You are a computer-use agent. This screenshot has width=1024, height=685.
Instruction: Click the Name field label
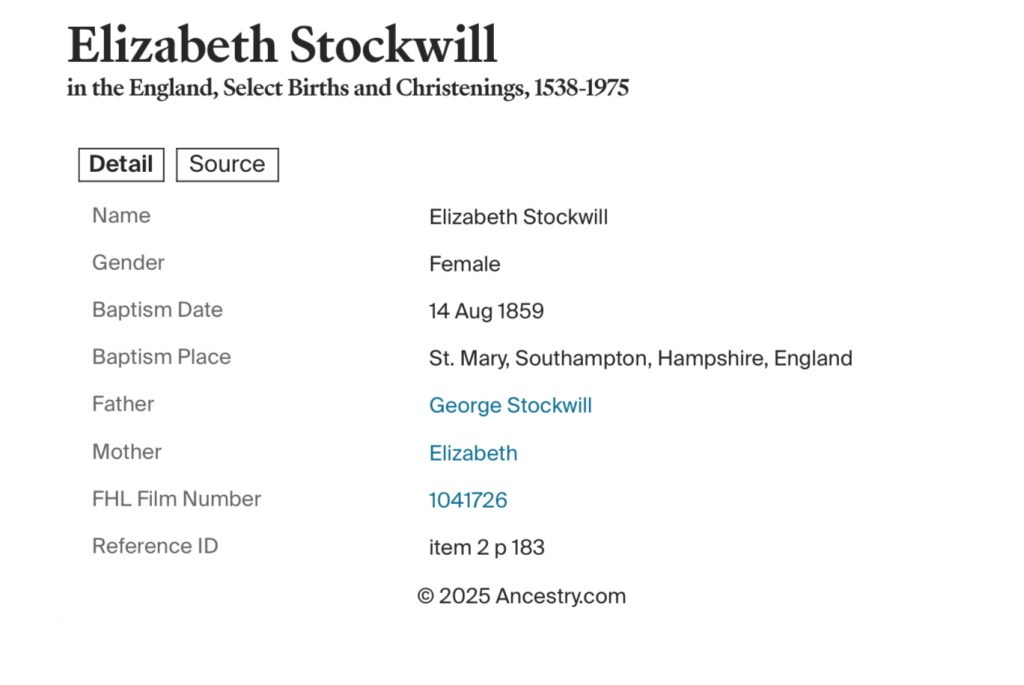coord(121,216)
